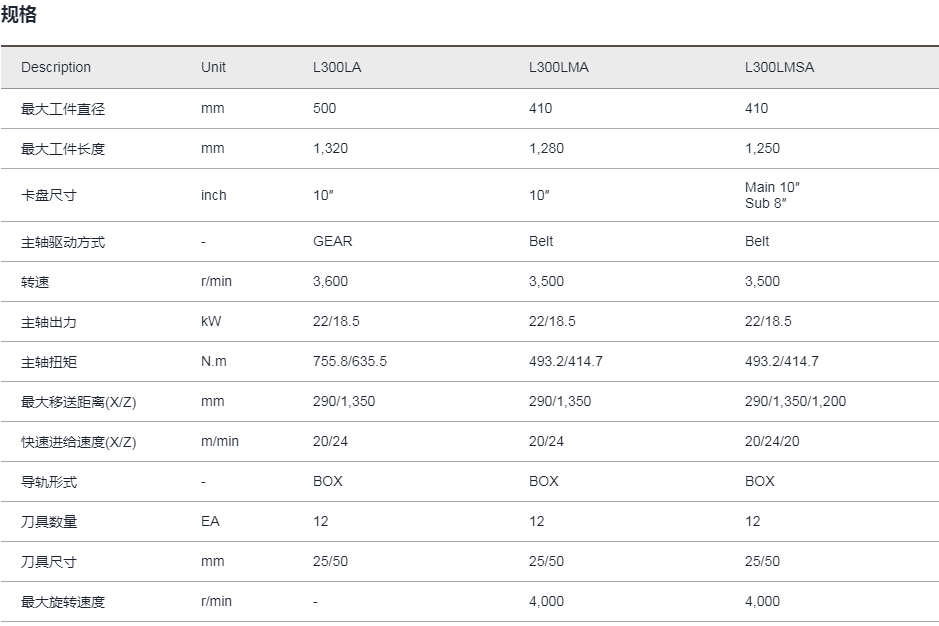
Task: Click the Description column header
Action: coord(56,67)
